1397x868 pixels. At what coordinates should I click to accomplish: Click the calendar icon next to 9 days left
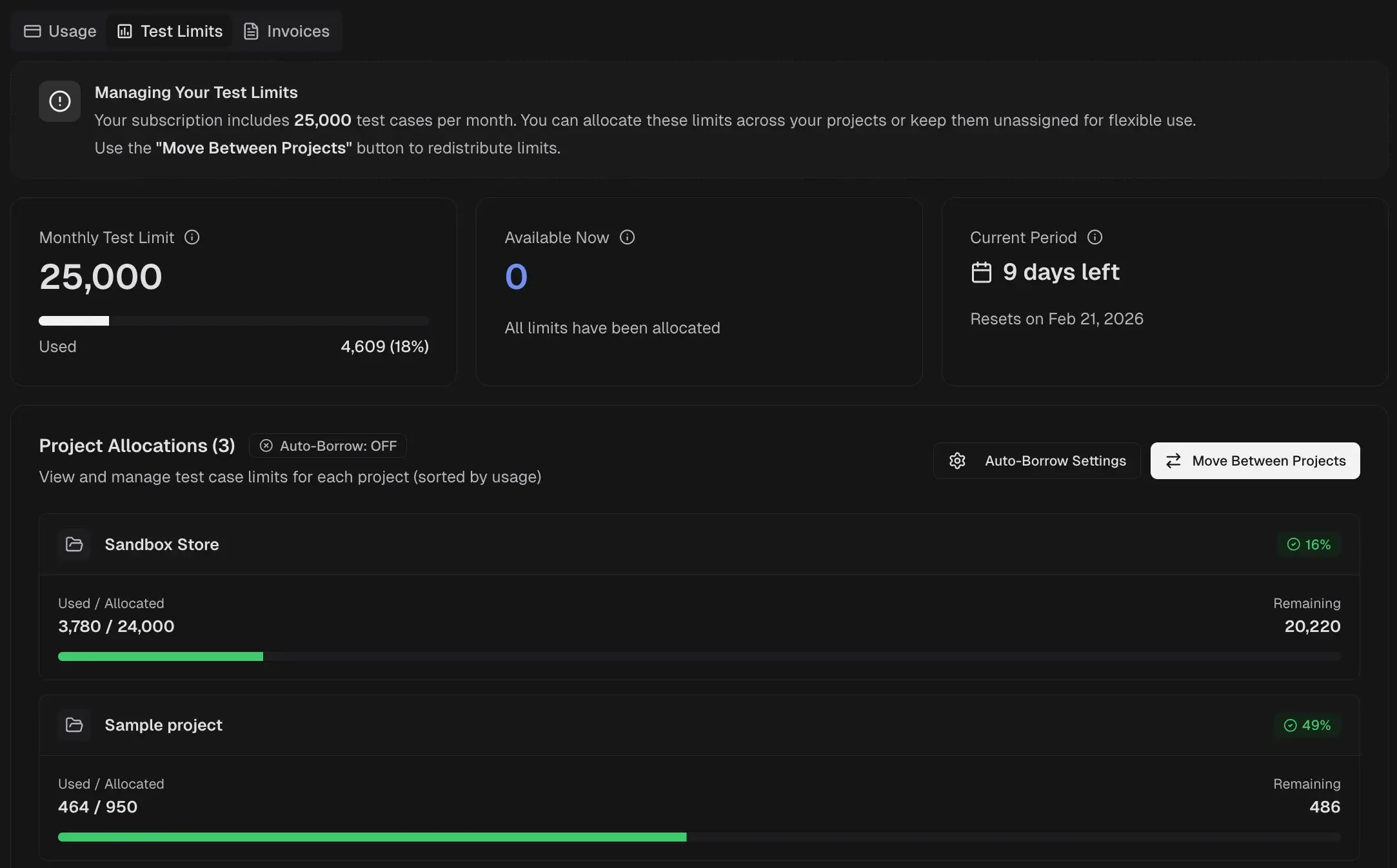[981, 272]
